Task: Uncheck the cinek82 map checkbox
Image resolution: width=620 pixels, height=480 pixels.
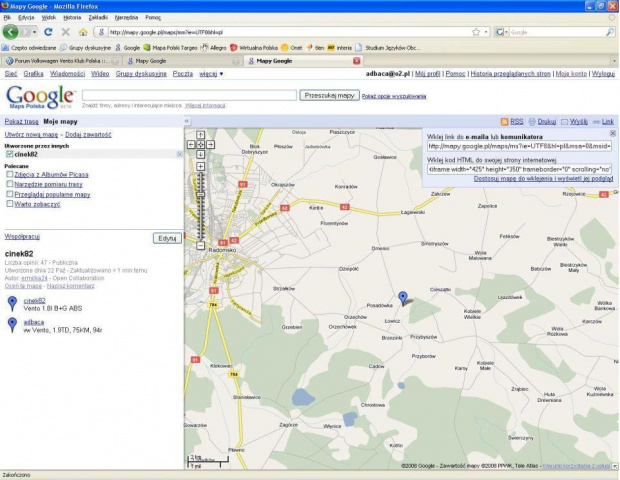Action: tap(10, 154)
